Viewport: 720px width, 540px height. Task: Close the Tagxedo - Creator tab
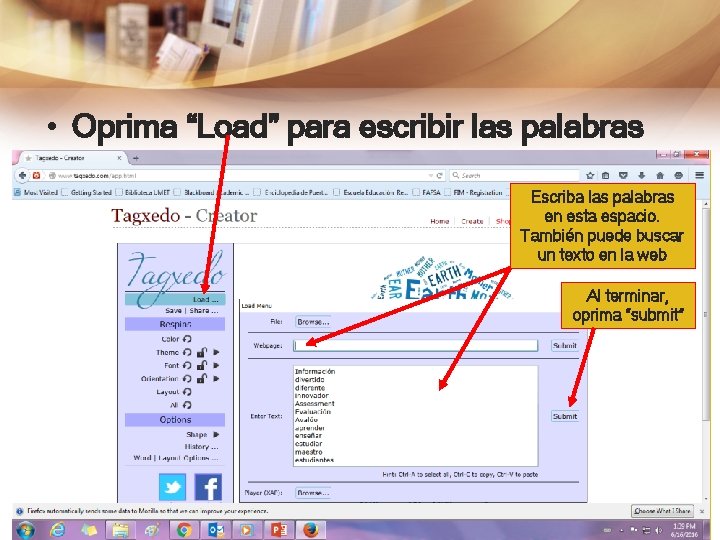point(119,158)
